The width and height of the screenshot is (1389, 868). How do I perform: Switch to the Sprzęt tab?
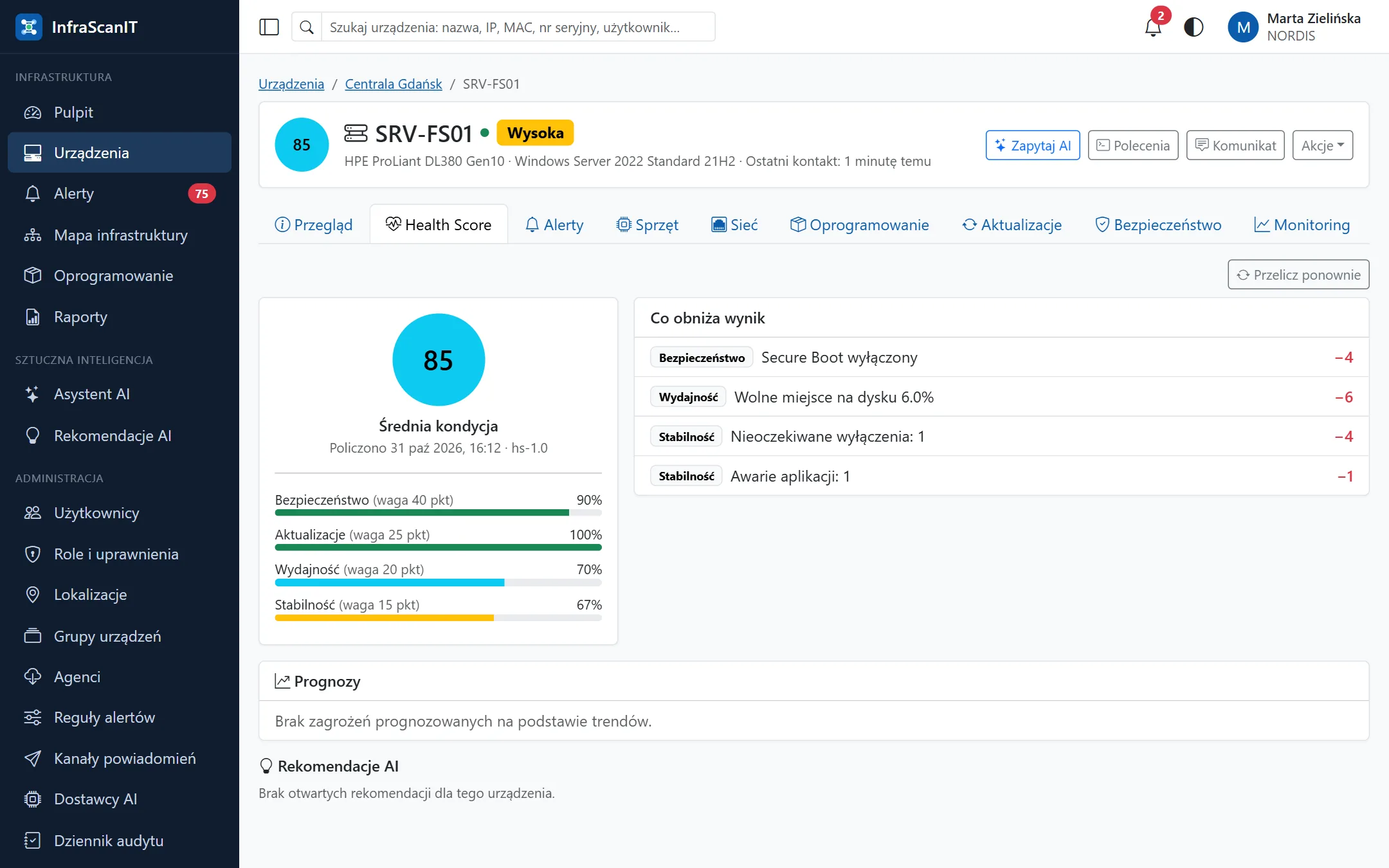click(x=647, y=225)
